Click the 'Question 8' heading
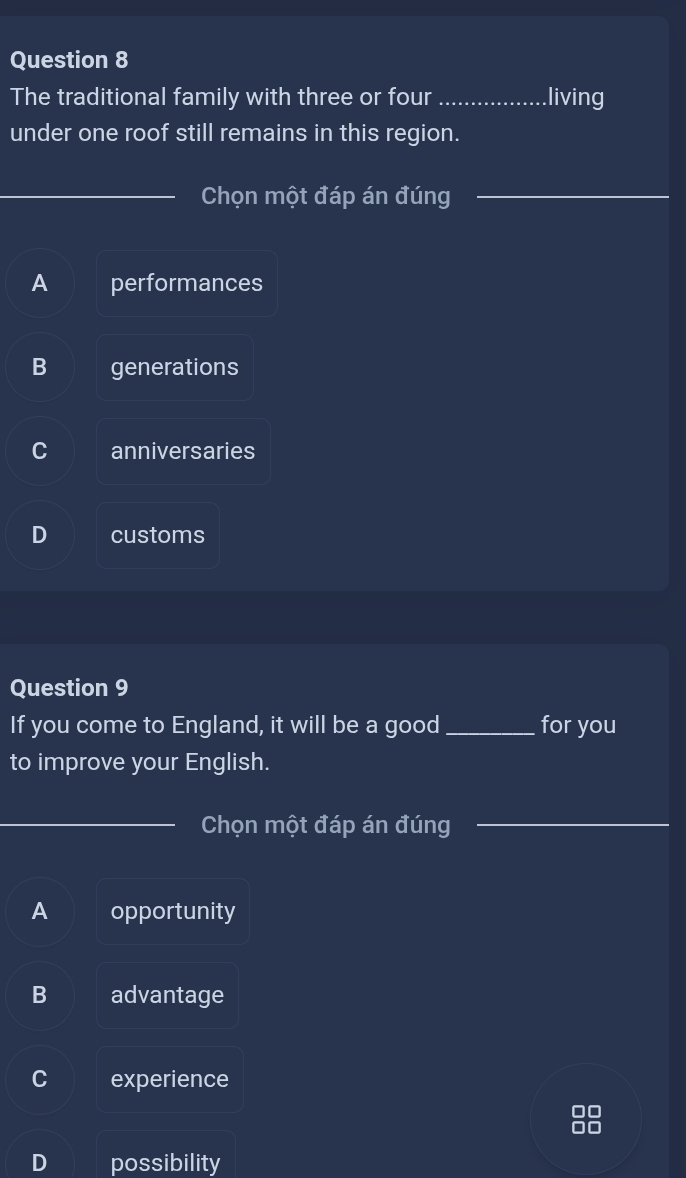The height and width of the screenshot is (1178, 686). click(69, 60)
